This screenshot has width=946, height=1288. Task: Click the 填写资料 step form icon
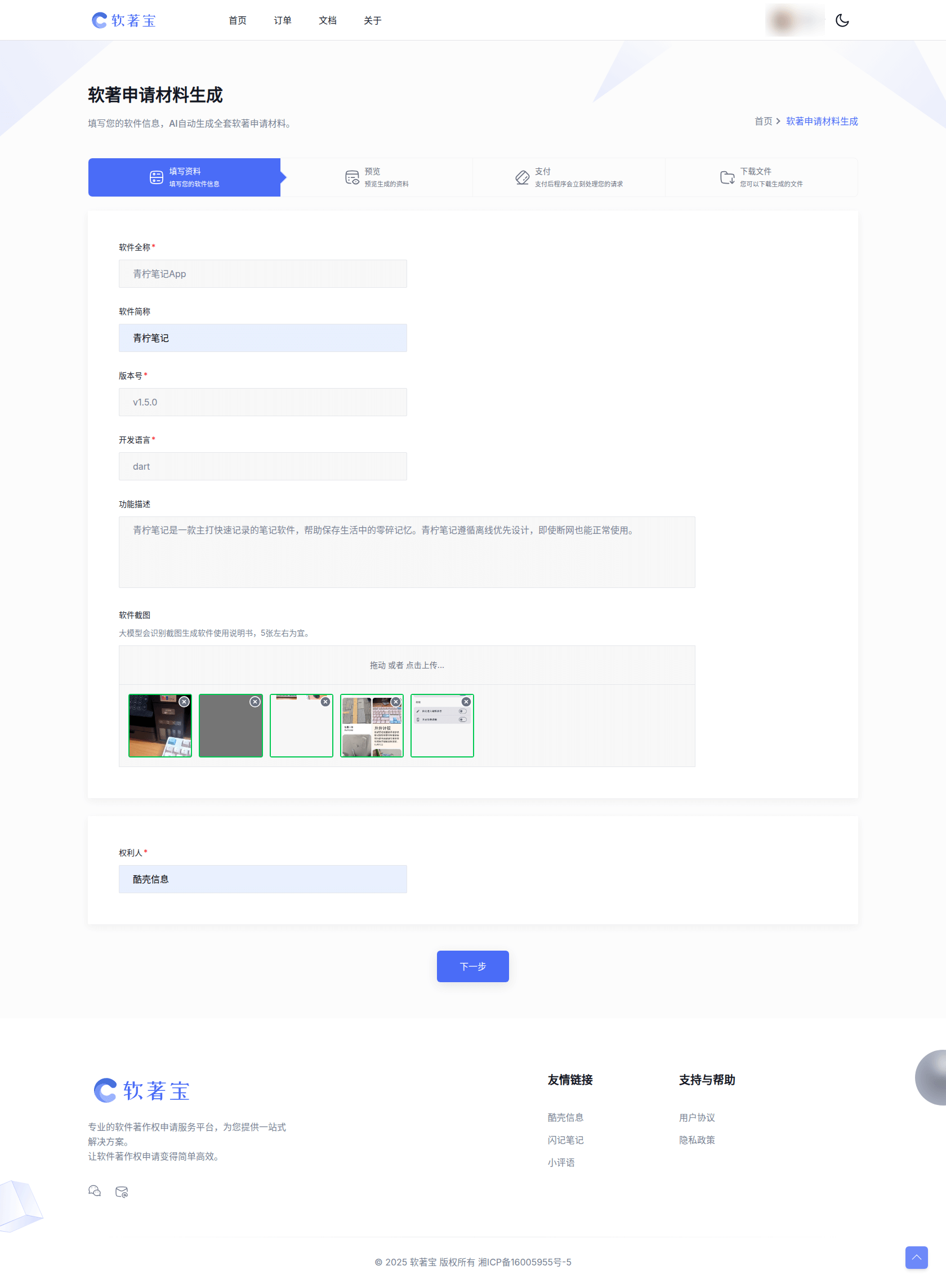click(157, 177)
